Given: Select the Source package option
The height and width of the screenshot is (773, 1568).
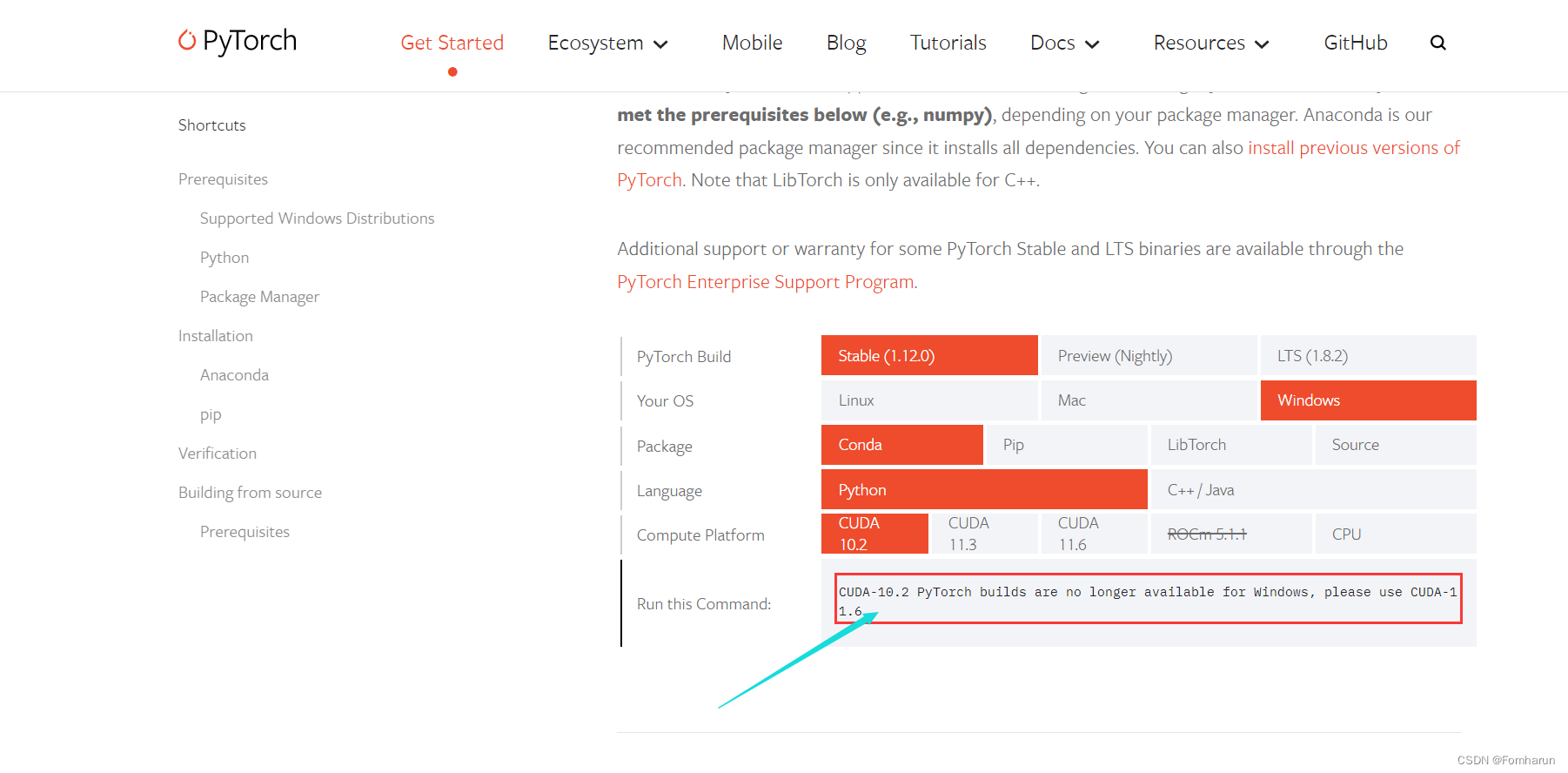Looking at the screenshot, I should (x=1396, y=445).
